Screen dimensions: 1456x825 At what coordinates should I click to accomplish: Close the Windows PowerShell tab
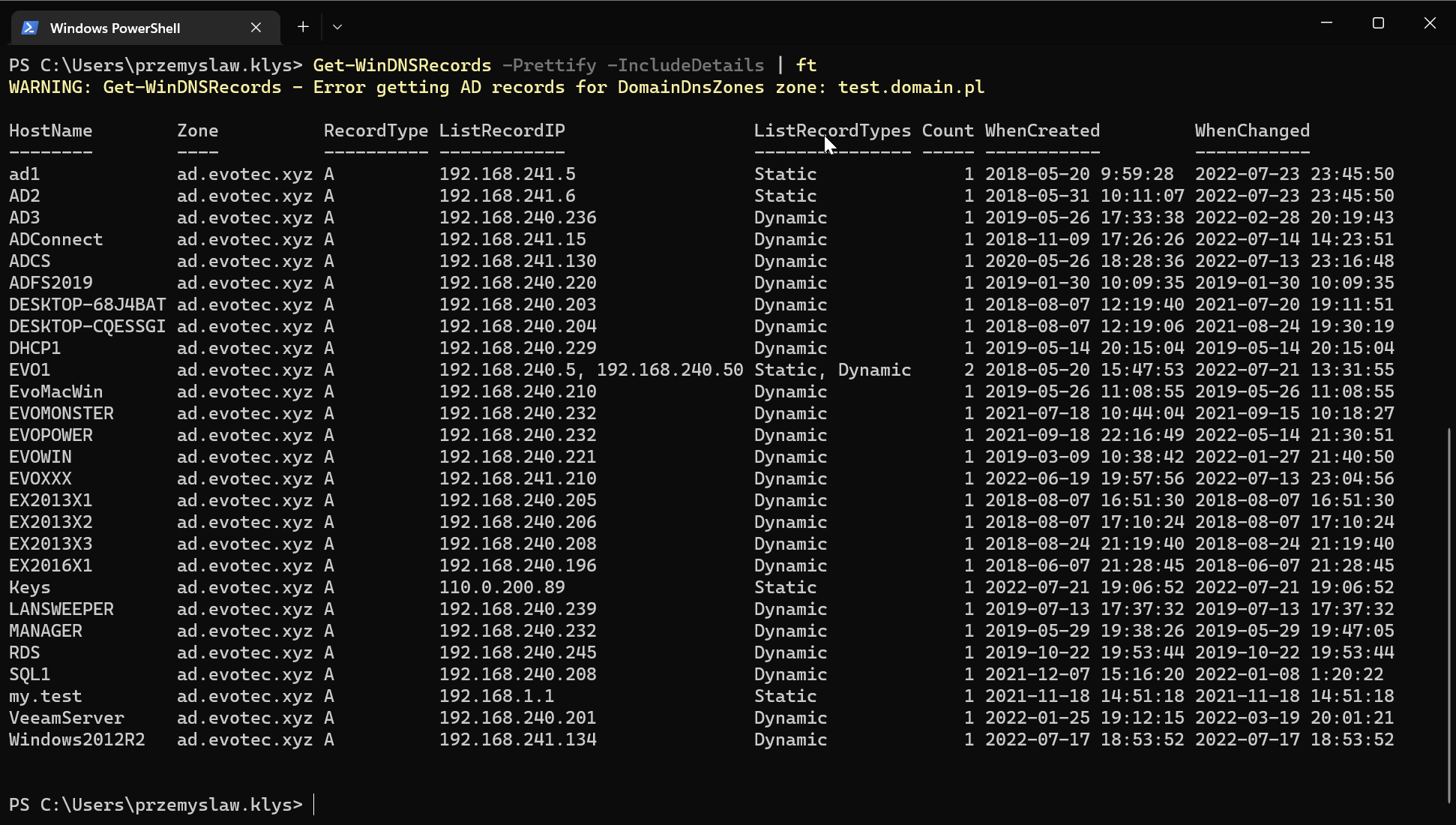pos(256,27)
